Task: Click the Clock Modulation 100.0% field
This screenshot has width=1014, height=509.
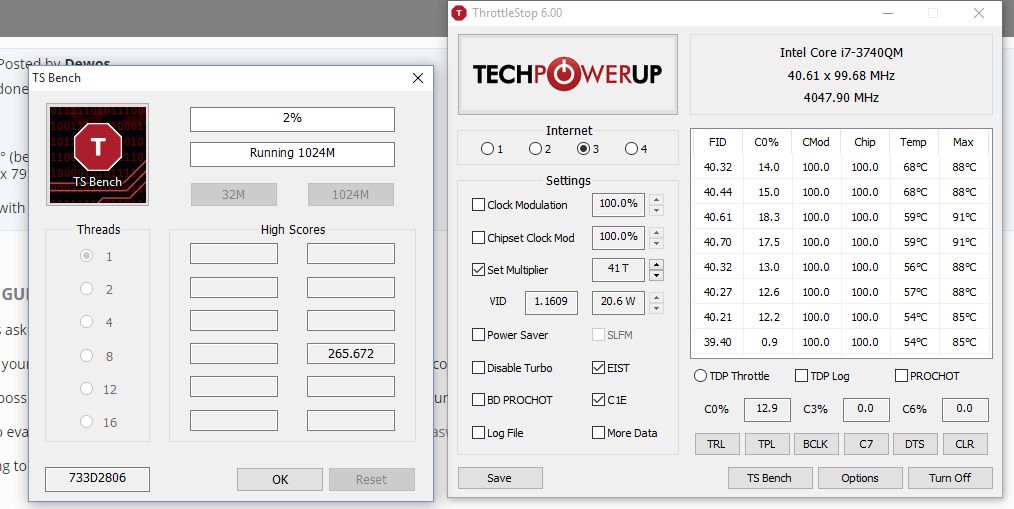Action: [618, 204]
